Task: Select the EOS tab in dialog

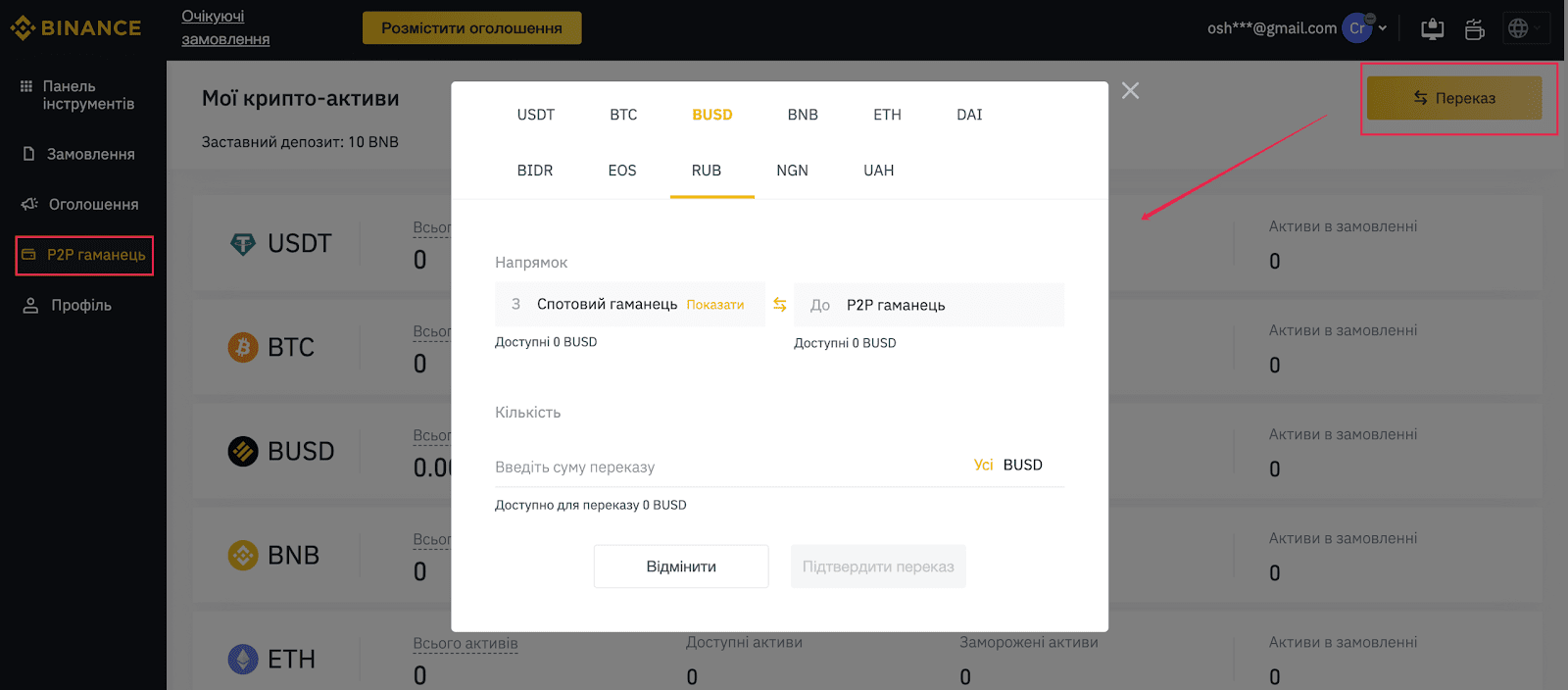Action: coord(622,171)
